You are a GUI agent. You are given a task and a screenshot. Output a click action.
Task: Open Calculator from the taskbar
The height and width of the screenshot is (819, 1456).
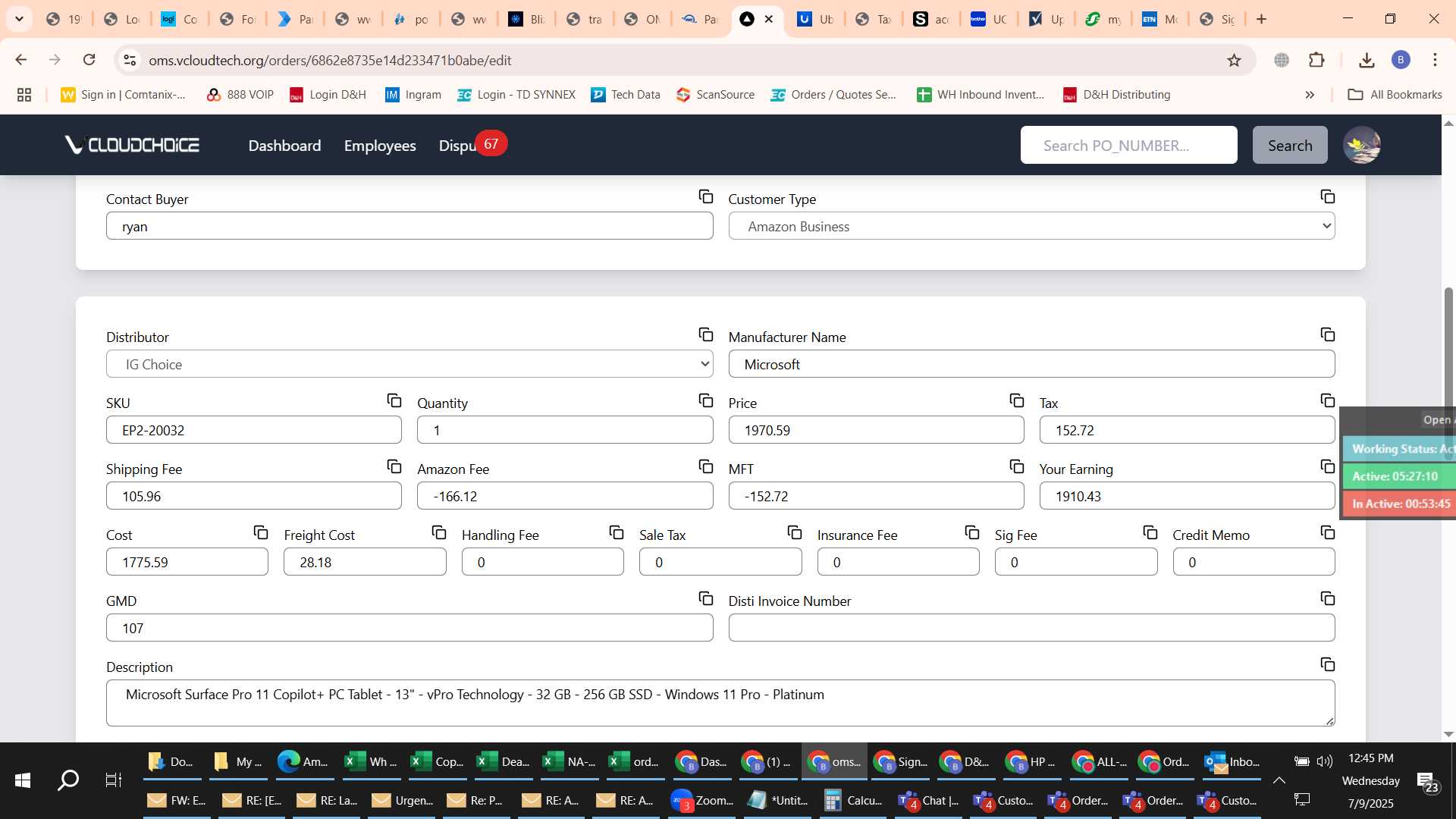[854, 801]
